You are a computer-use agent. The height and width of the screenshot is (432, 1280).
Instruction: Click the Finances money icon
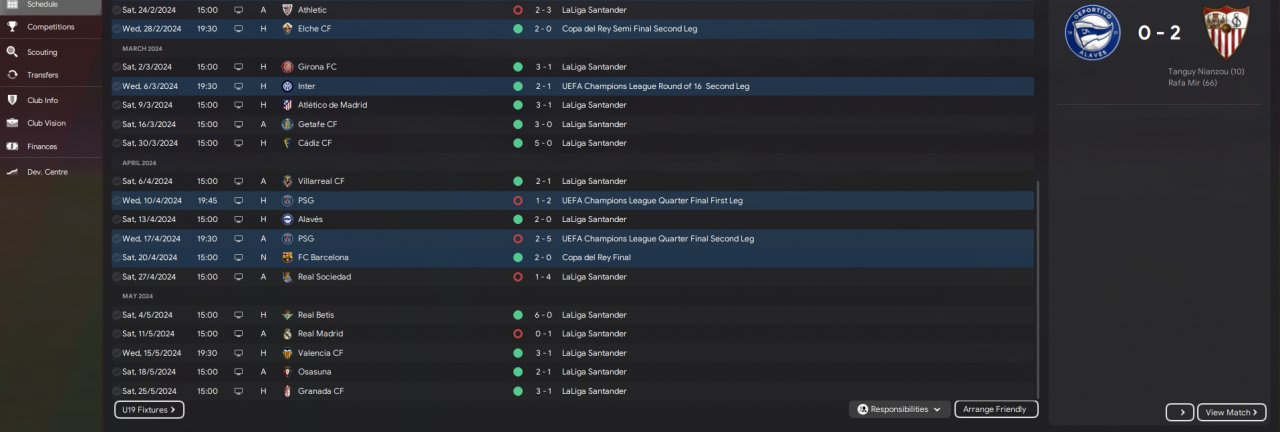click(x=12, y=146)
